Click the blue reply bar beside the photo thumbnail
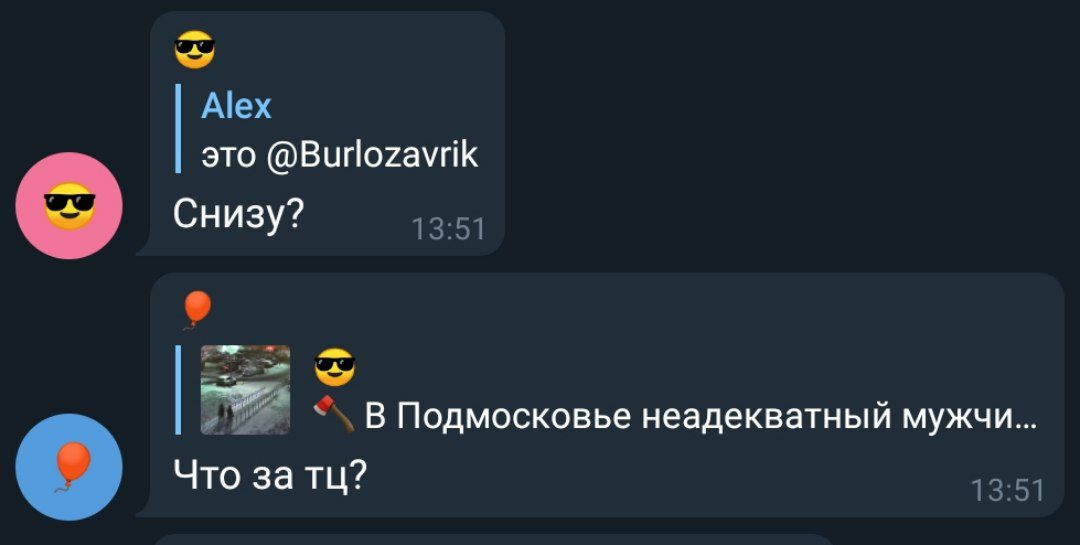Viewport: 1080px width, 545px height. coord(178,390)
